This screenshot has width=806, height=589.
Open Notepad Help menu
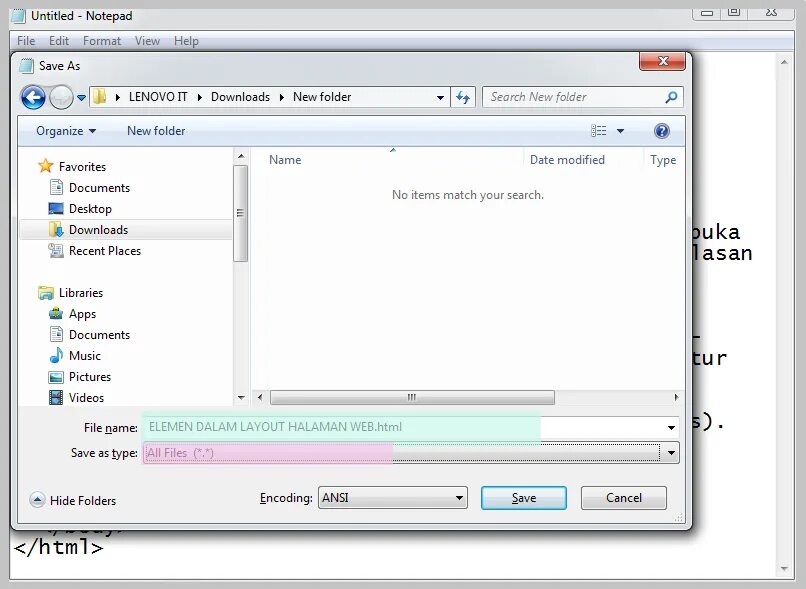click(x=186, y=41)
